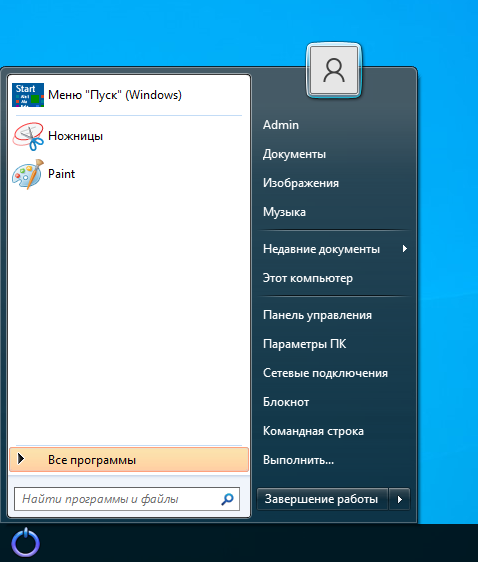478x562 pixels.
Task: Open shutdown options arrow next to Завершение работы
Action: tap(400, 499)
